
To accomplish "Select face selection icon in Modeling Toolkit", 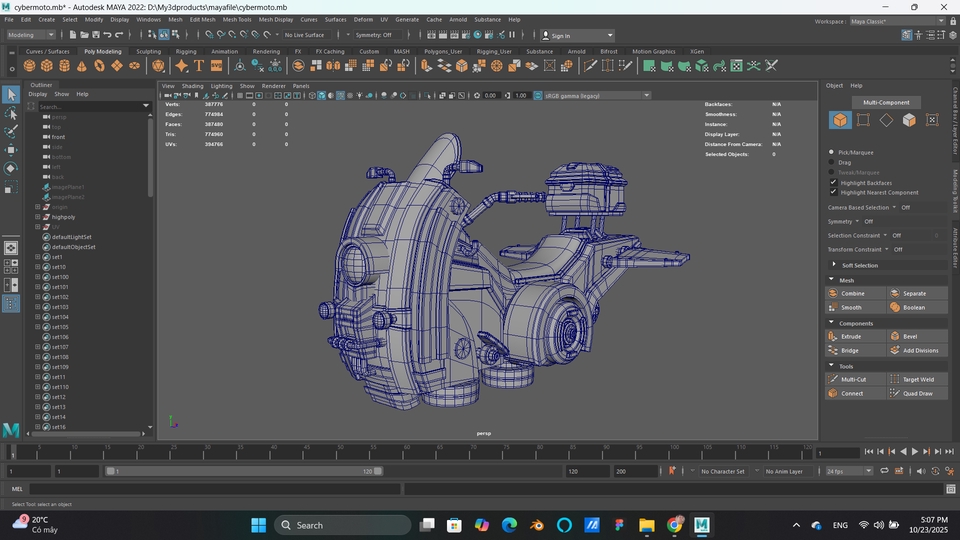I will point(909,120).
